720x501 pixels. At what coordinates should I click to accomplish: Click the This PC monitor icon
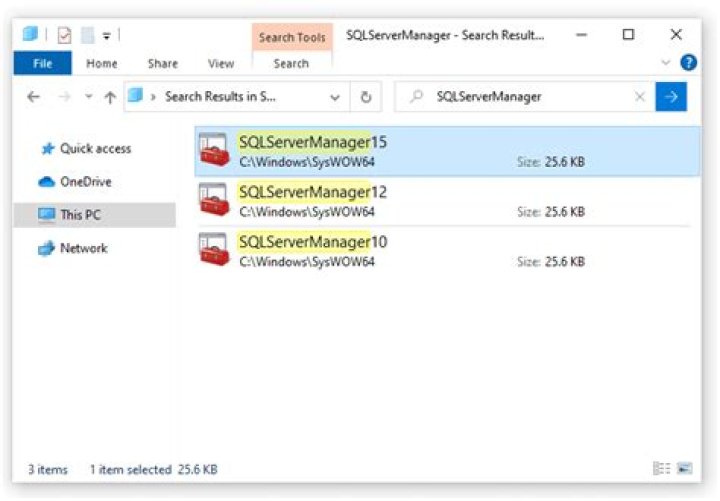click(46, 215)
